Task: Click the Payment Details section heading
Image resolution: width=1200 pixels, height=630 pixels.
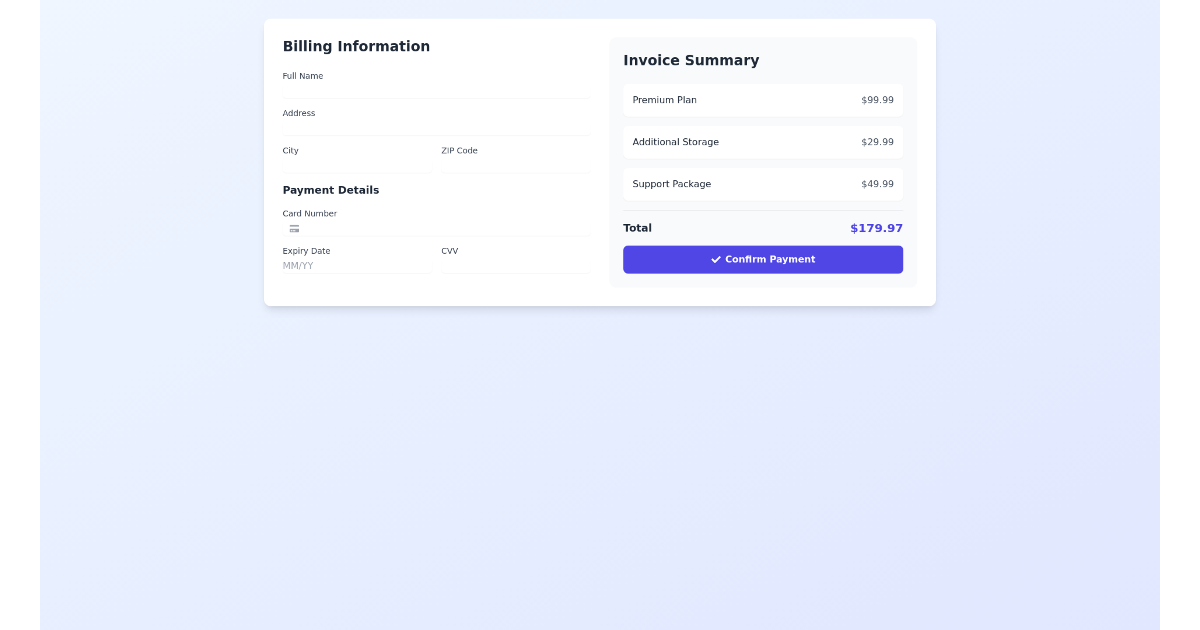Action: pos(331,190)
